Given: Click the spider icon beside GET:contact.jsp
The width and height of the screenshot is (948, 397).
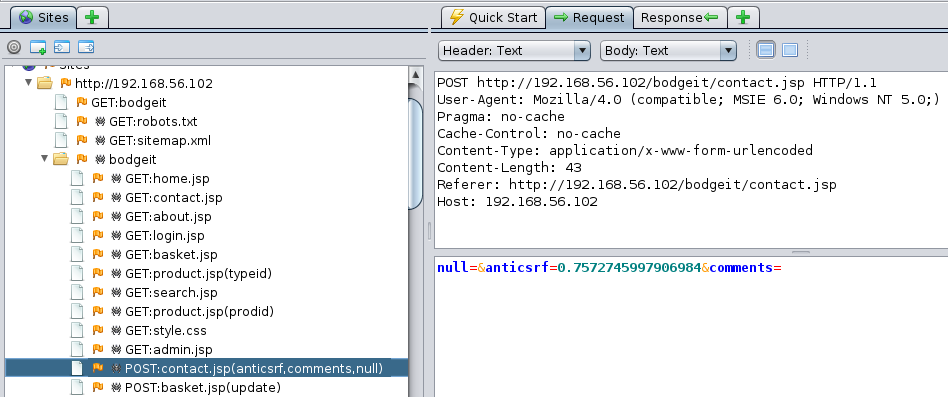Looking at the screenshot, I should point(116,197).
